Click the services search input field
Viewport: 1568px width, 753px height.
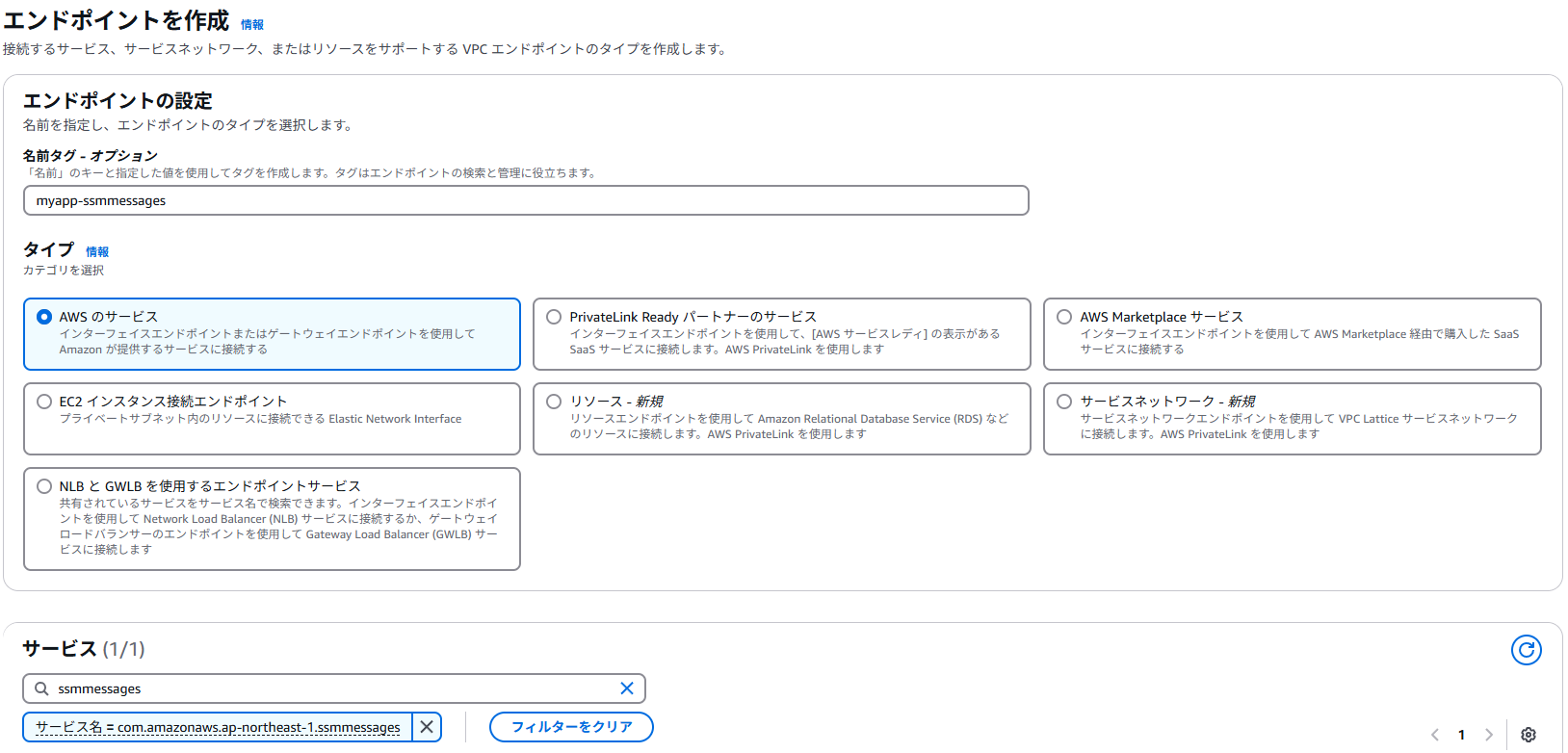[333, 688]
